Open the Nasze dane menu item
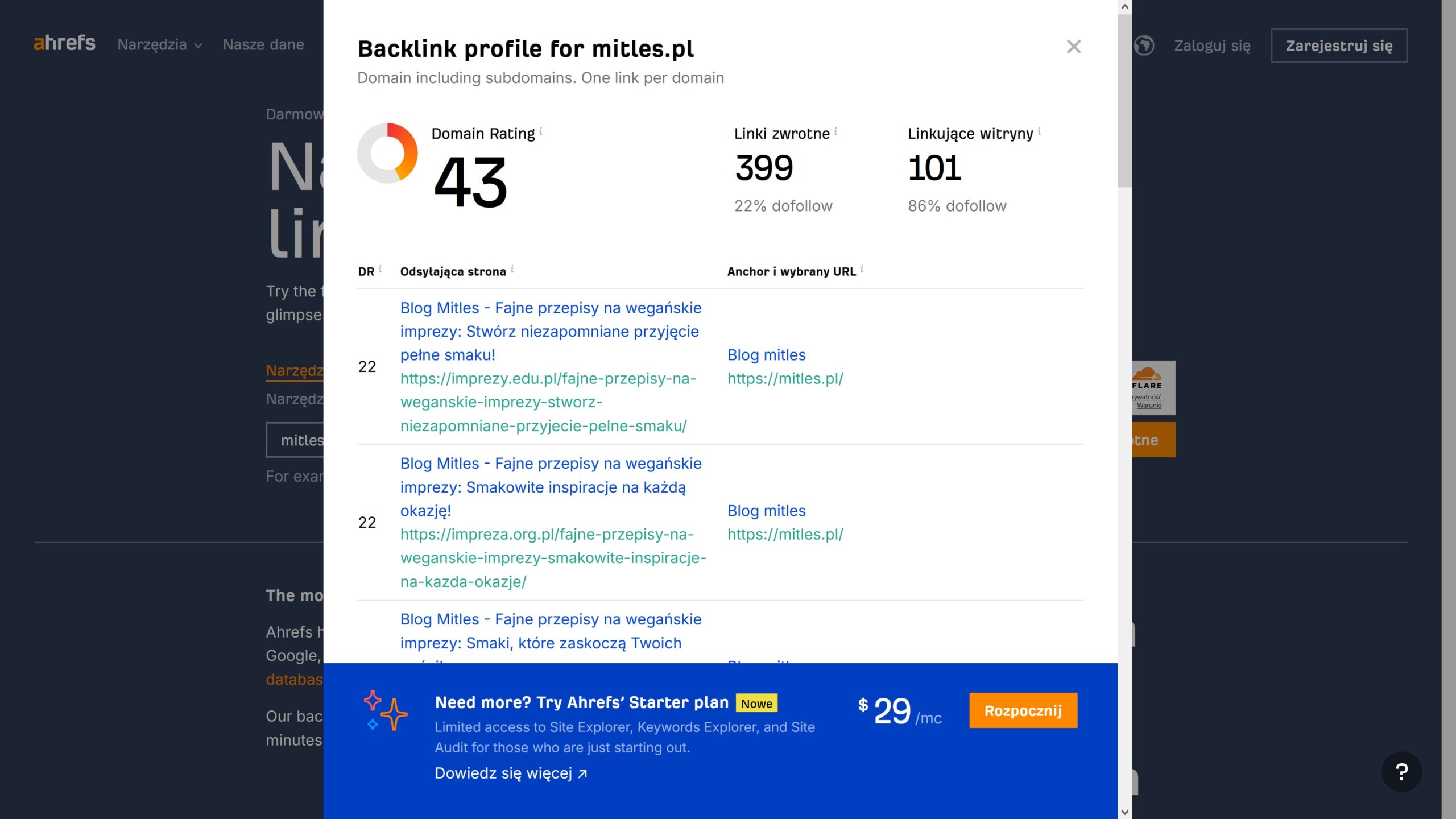Image resolution: width=1456 pixels, height=819 pixels. [x=263, y=45]
